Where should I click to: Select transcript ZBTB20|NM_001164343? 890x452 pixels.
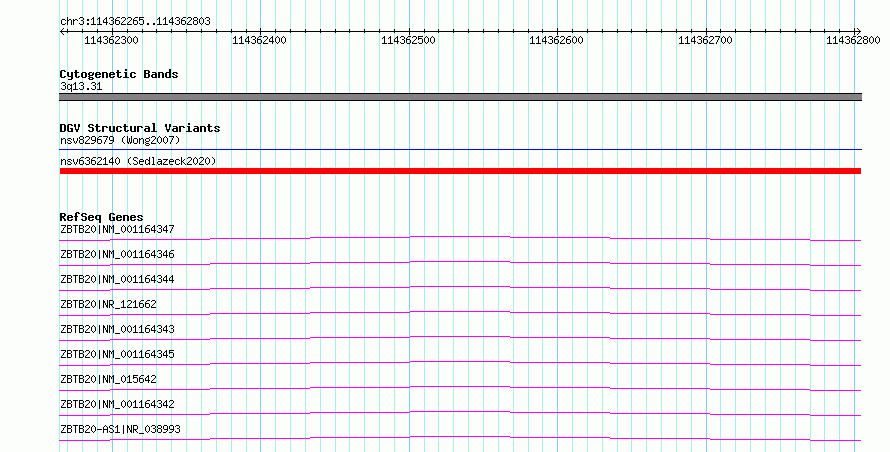[117, 329]
